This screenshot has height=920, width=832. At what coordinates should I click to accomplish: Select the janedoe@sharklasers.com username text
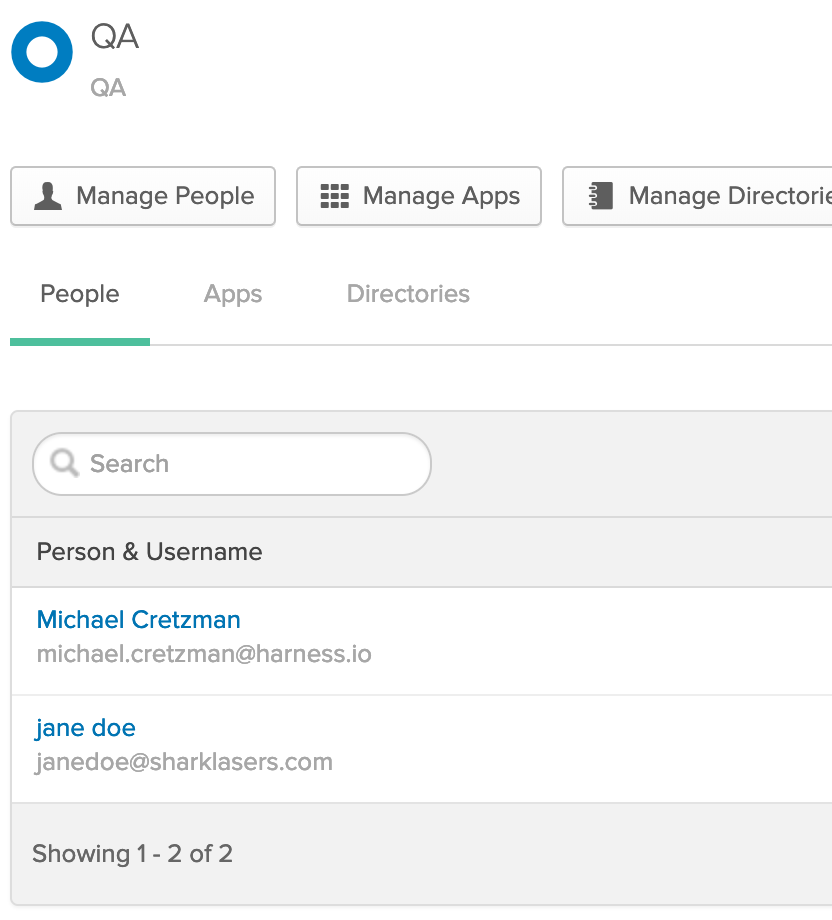[184, 762]
